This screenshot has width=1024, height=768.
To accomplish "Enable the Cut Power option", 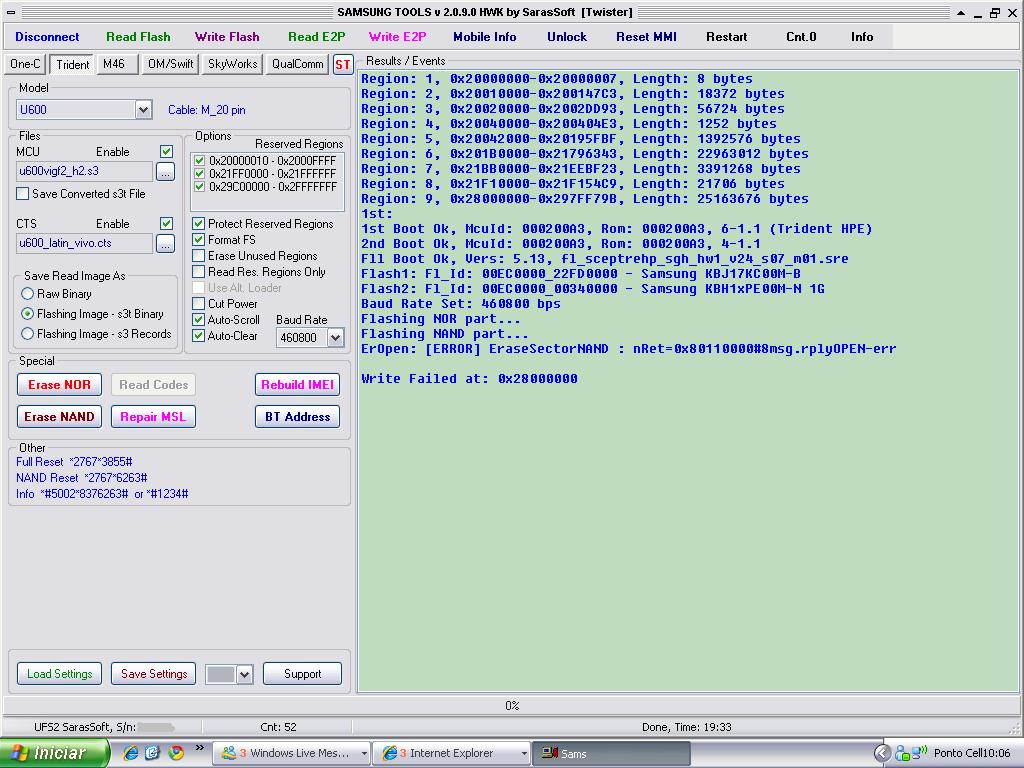I will [199, 304].
